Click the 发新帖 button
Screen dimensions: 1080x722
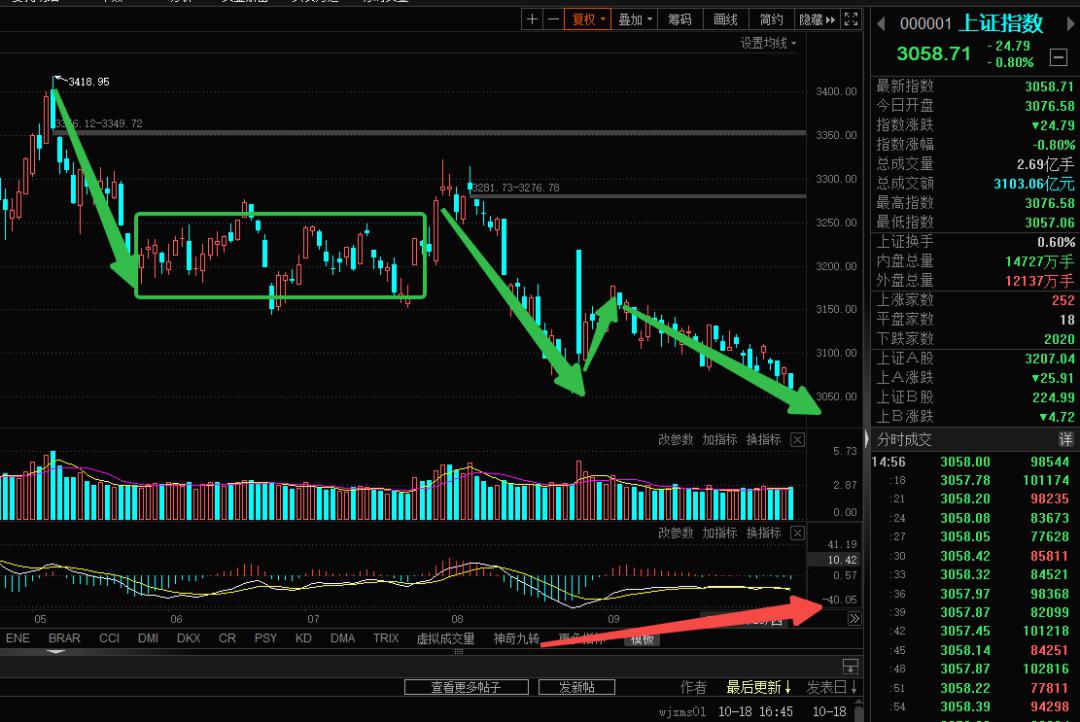coord(576,687)
